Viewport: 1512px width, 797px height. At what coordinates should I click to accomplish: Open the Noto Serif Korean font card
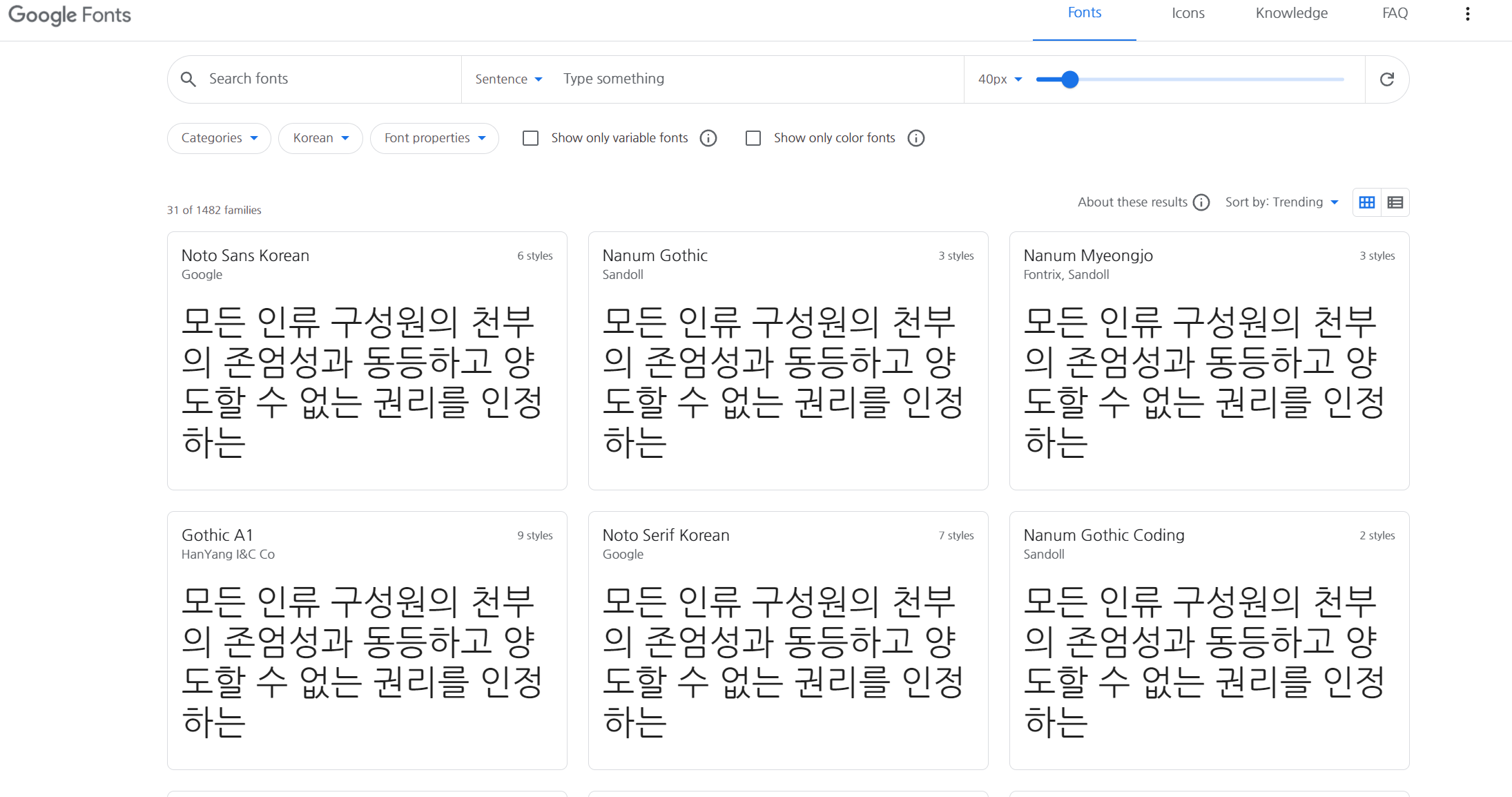[x=788, y=640]
